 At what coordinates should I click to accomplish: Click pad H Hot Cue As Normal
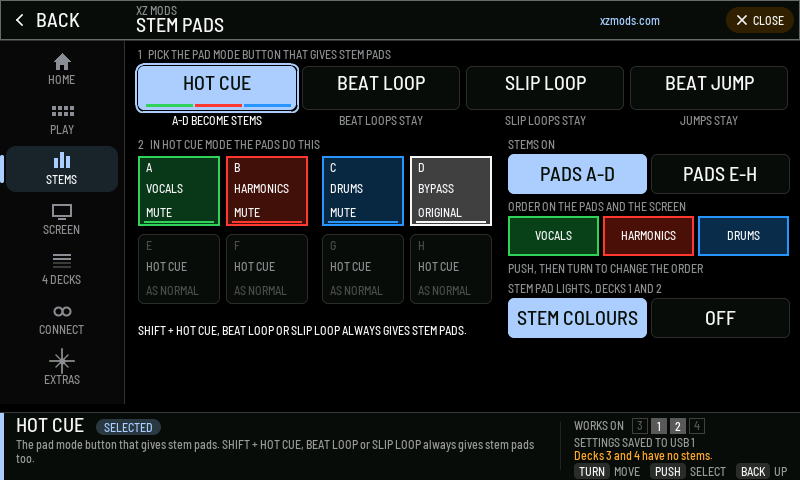tap(451, 269)
